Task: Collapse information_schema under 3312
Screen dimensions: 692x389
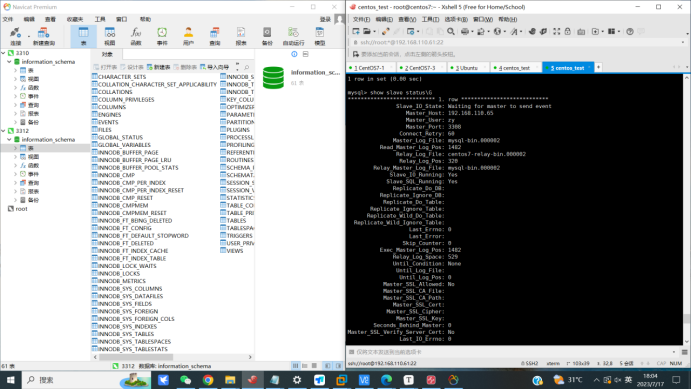Action: click(x=9, y=140)
